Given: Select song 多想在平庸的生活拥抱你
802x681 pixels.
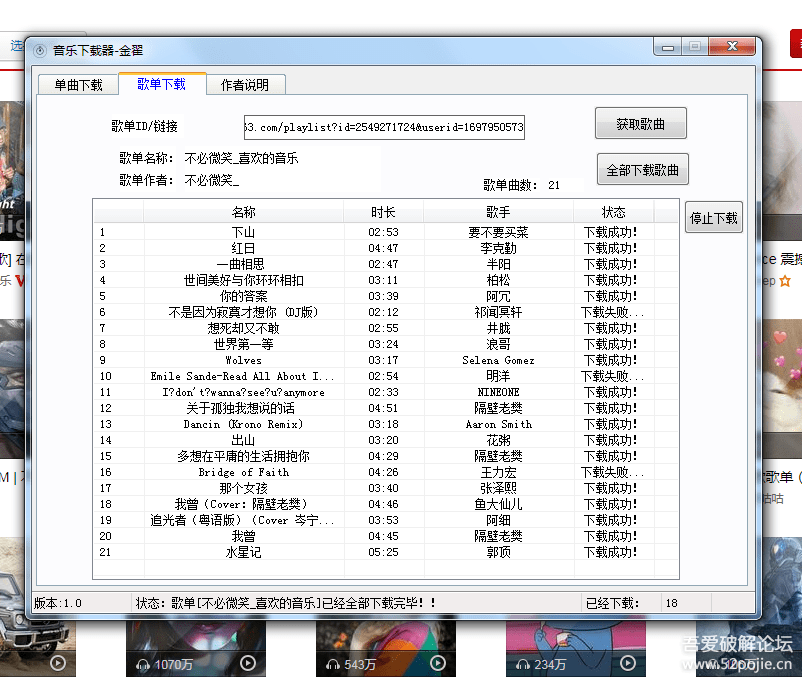Looking at the screenshot, I should (386, 456).
